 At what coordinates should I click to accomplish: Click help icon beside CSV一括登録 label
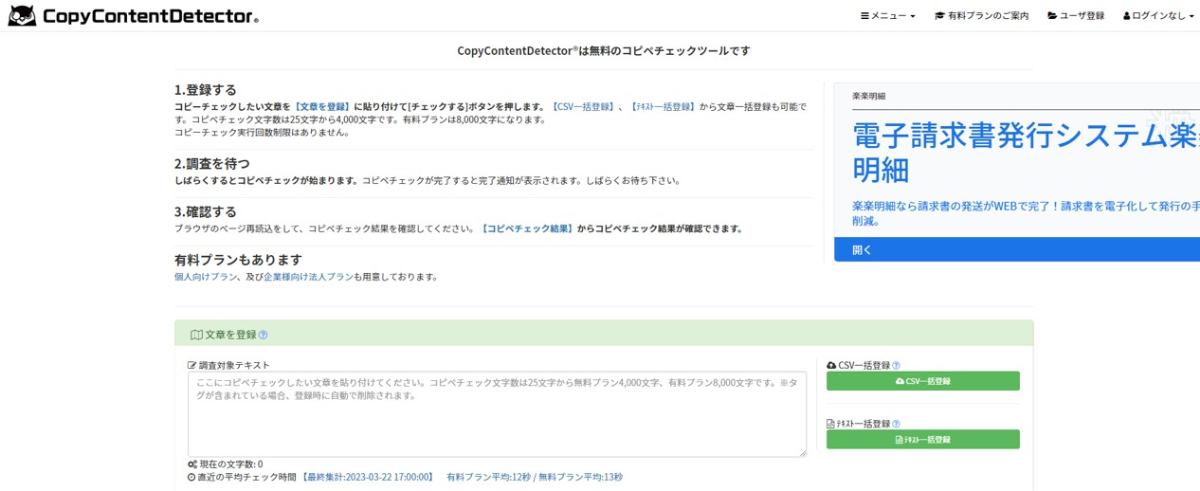896,366
